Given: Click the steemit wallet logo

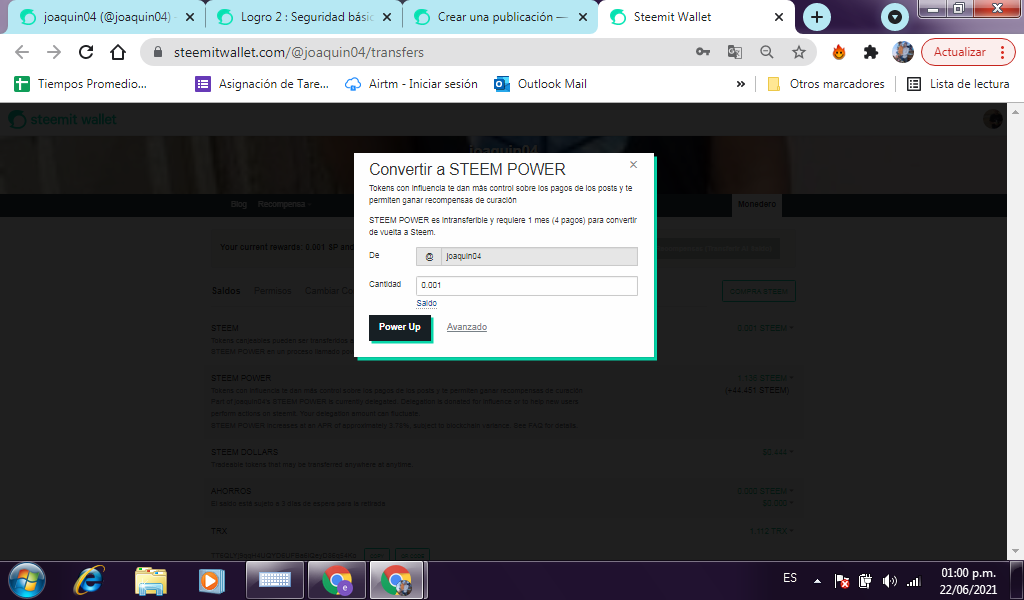Looking at the screenshot, I should [63, 119].
